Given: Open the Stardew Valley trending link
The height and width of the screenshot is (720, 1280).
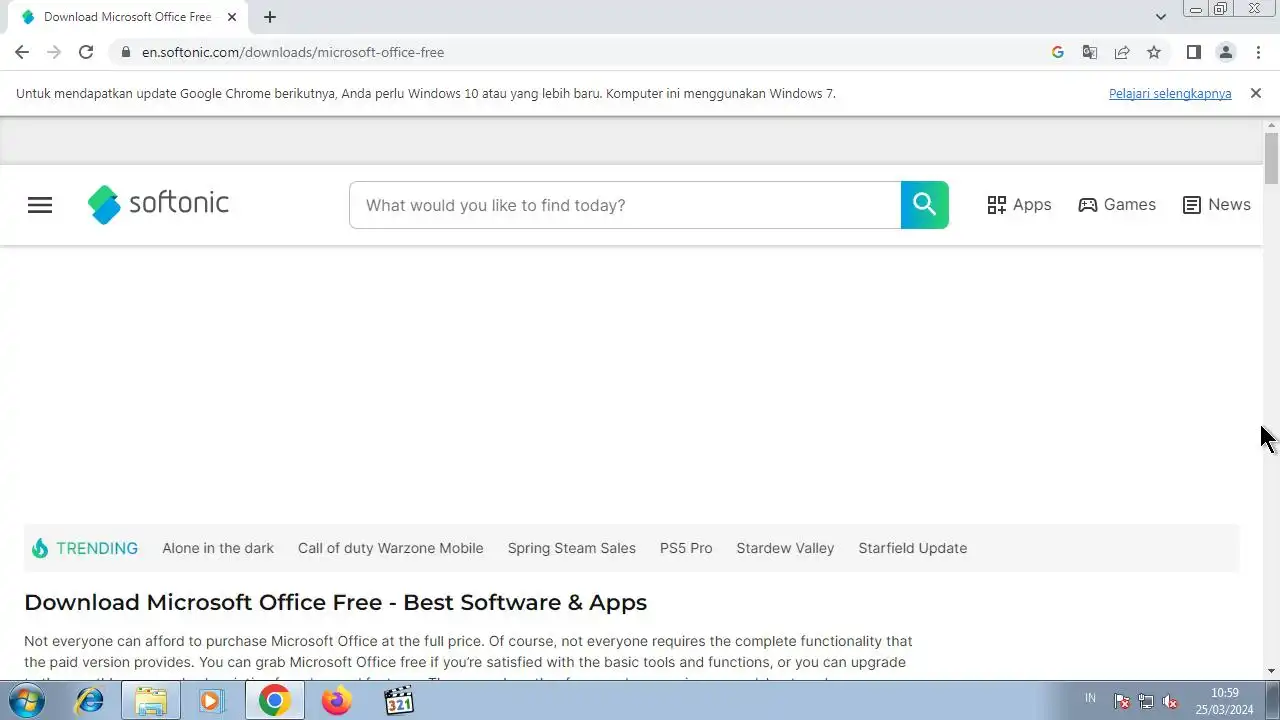Looking at the screenshot, I should [x=785, y=548].
